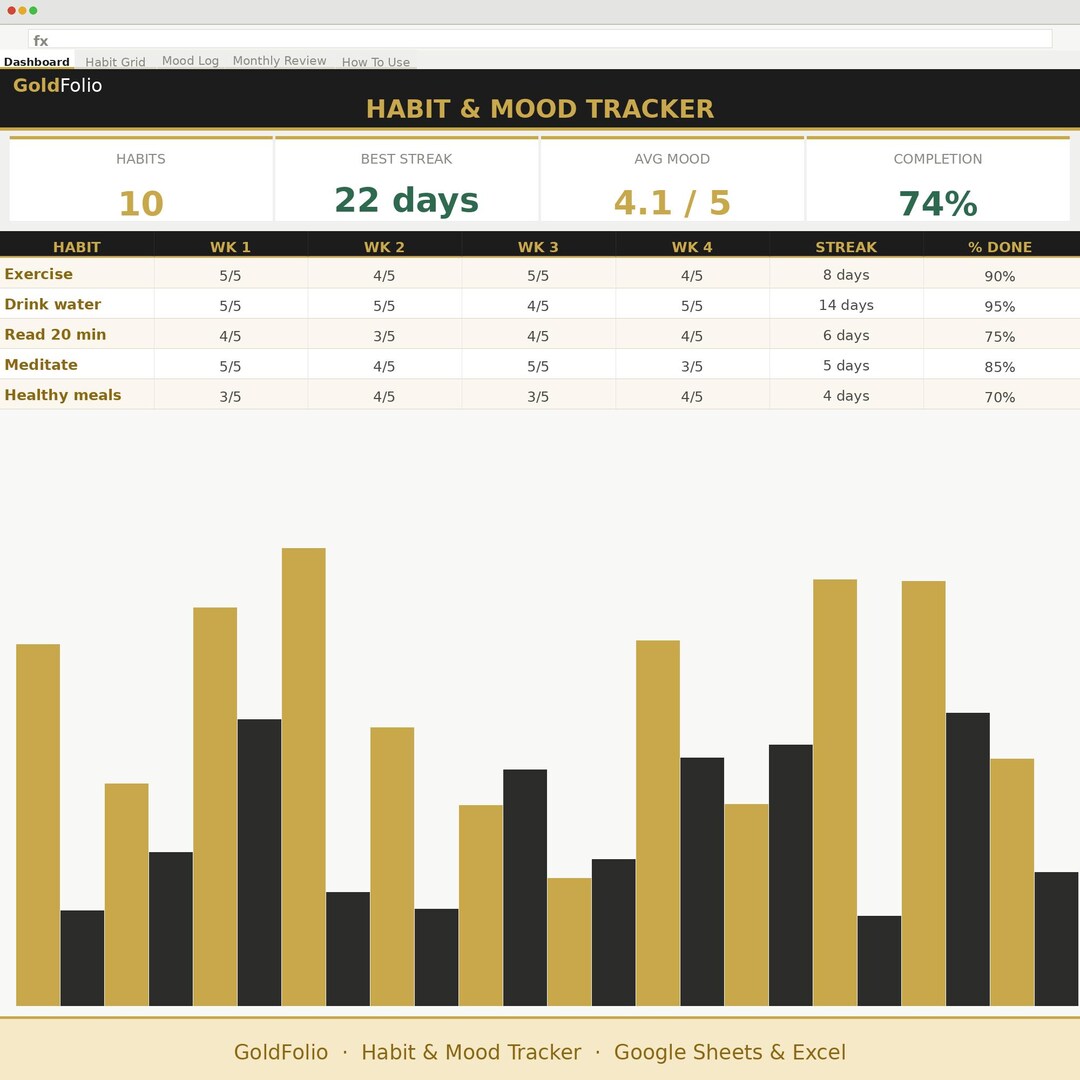Select the Meditate habit cell
Screen dimensions: 1080x1080
[x=76, y=364]
